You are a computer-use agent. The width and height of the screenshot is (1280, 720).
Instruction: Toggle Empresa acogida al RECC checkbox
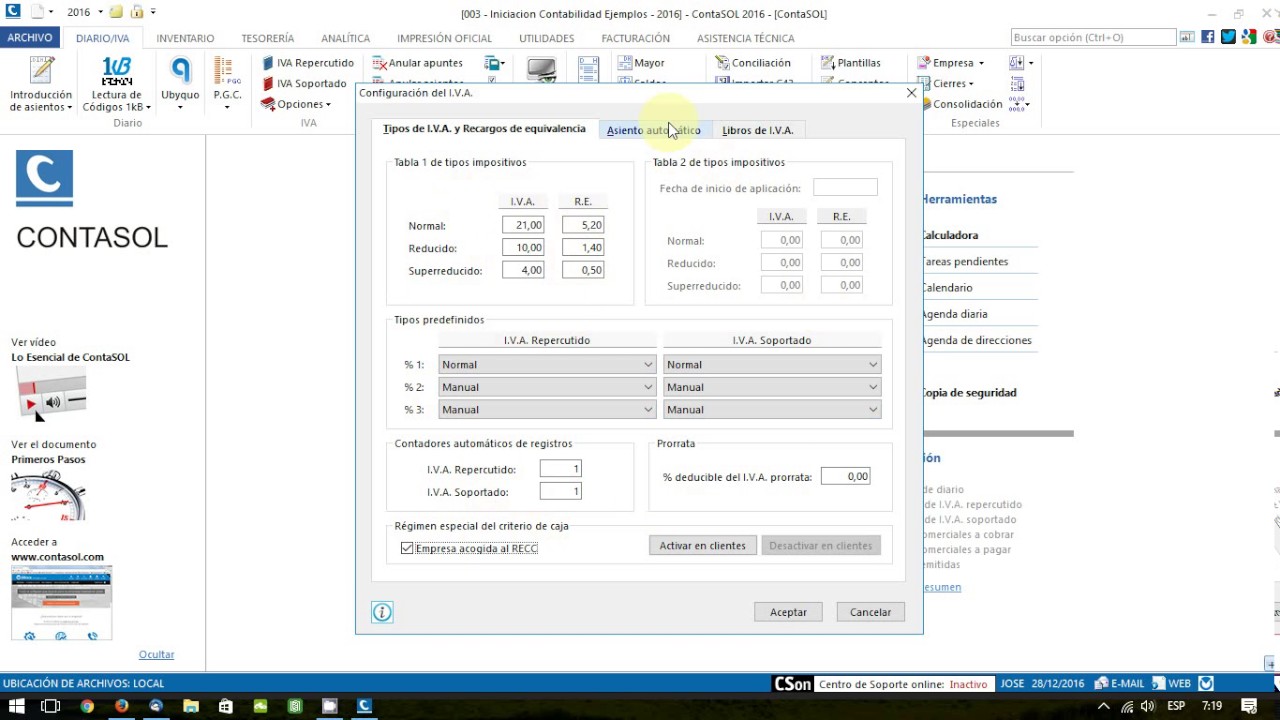pyautogui.click(x=407, y=548)
